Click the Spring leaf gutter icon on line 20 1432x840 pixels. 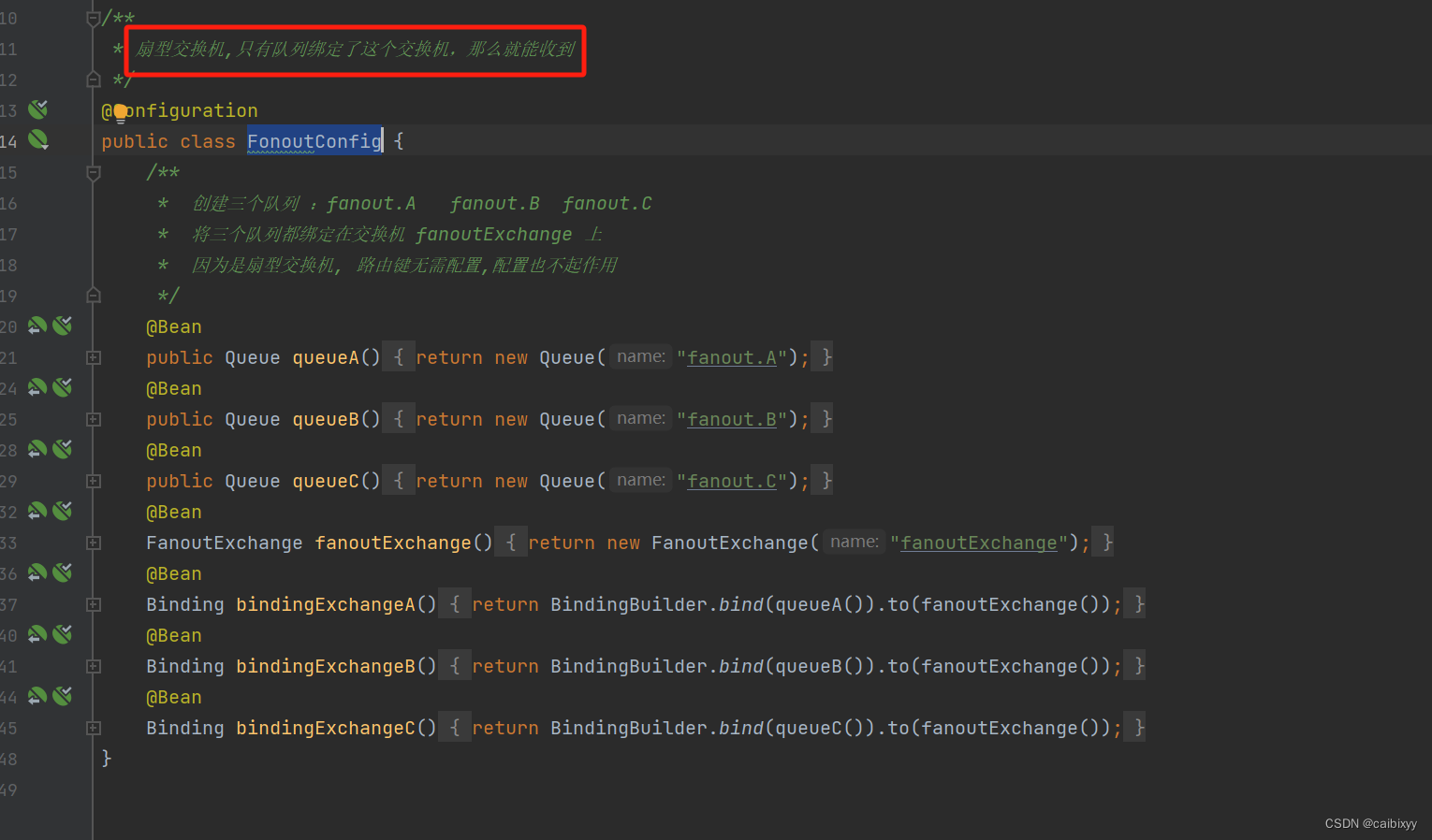63,326
